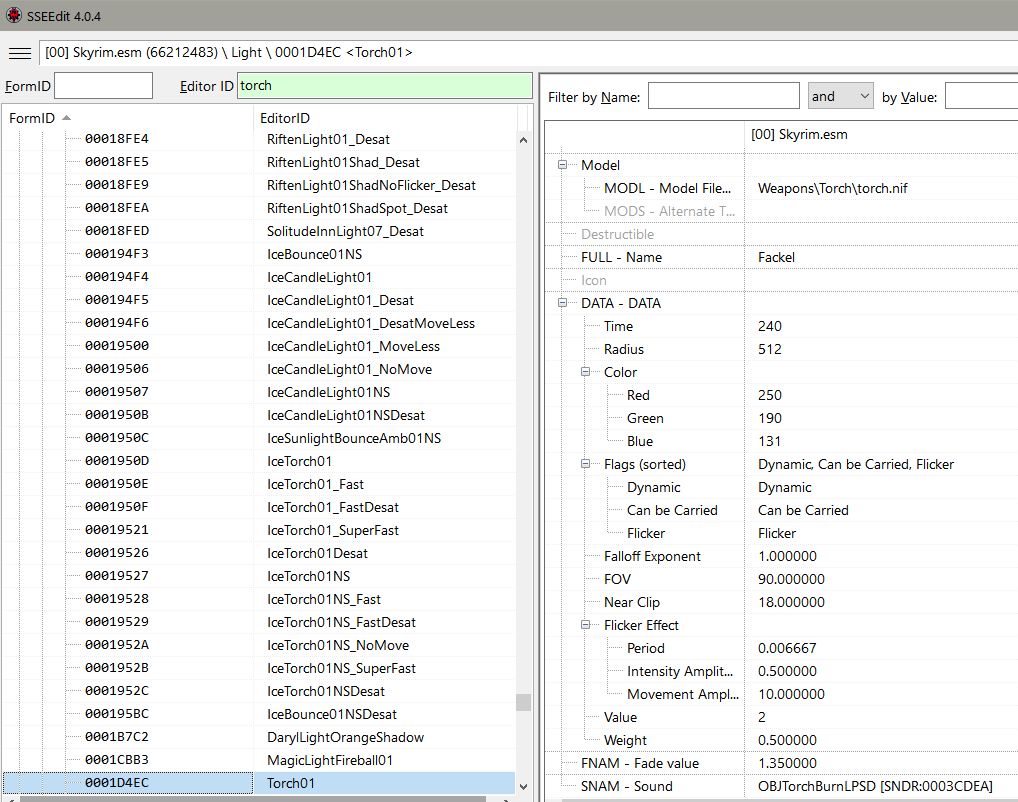
Task: Click the Filter by Name text box
Action: pyautogui.click(x=723, y=97)
